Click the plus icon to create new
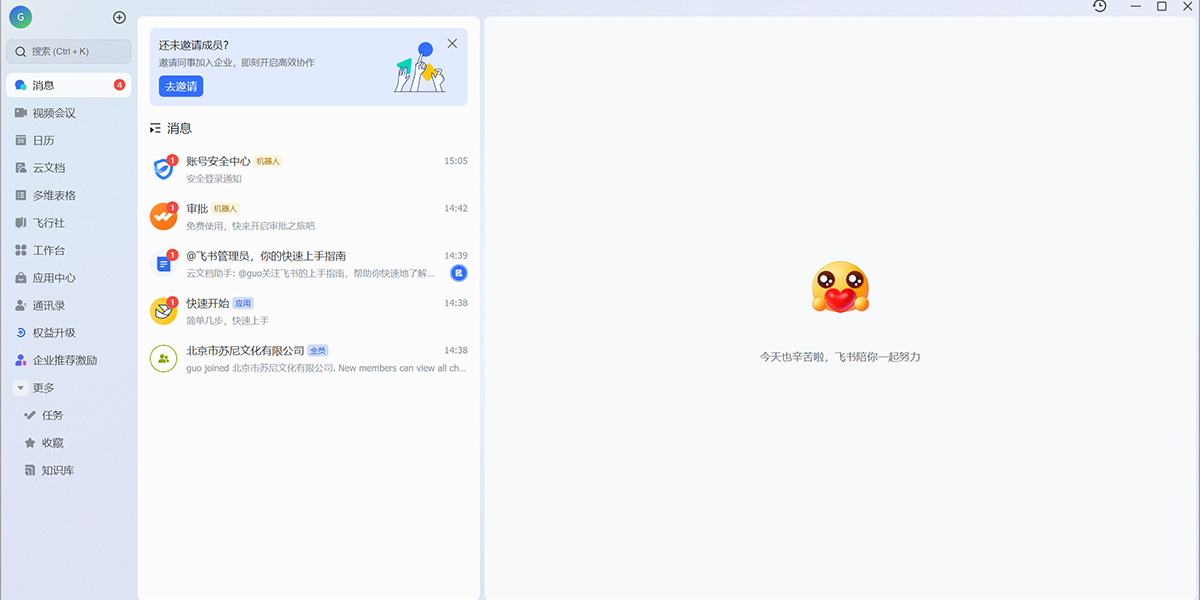 point(119,17)
